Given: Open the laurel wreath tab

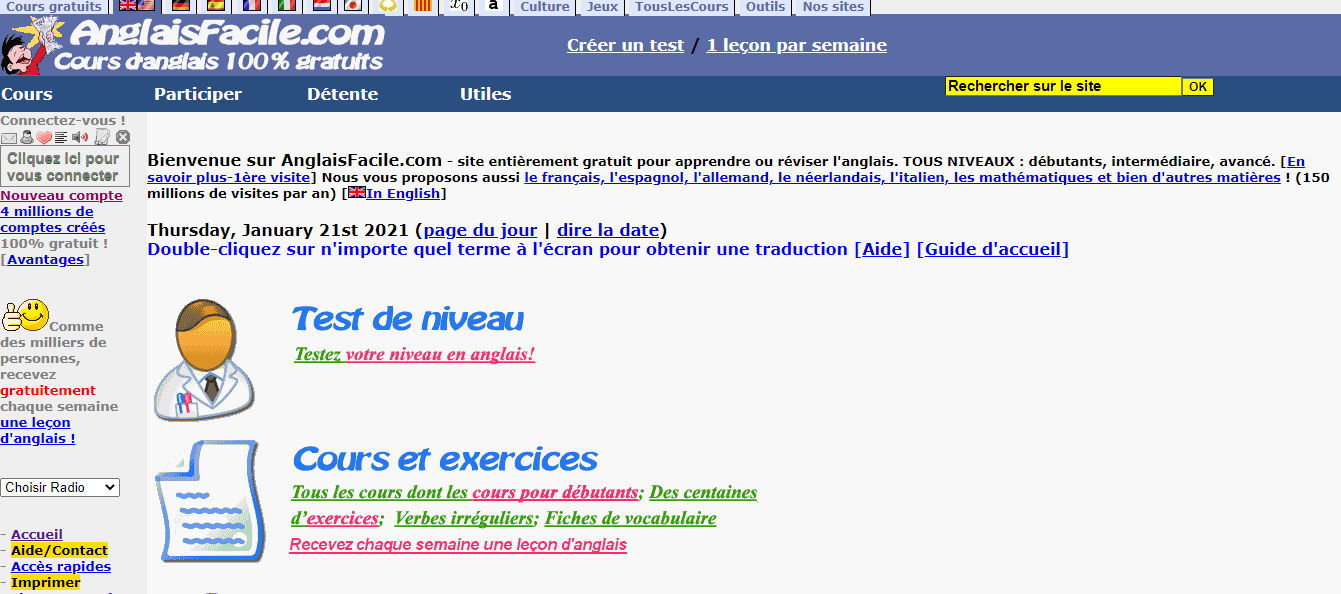Looking at the screenshot, I should 389,6.
